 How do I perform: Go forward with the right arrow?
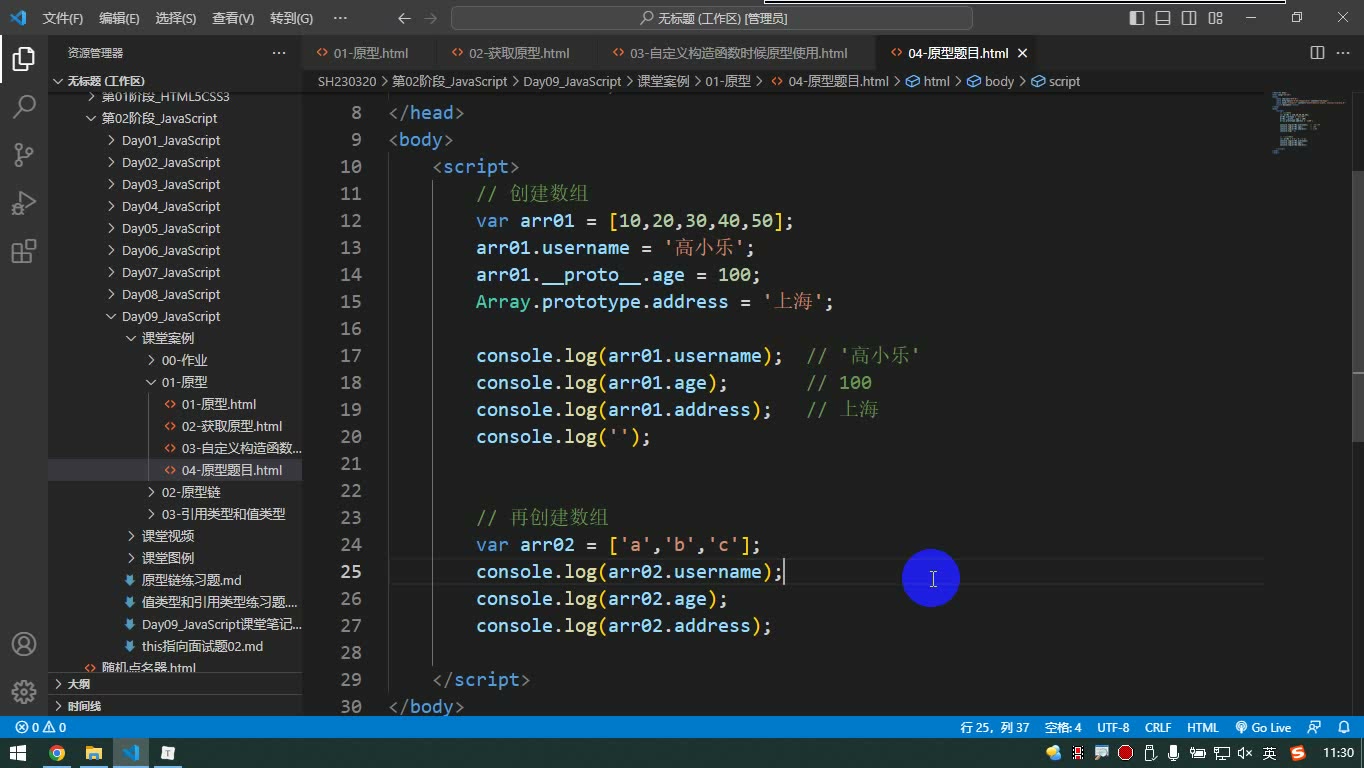click(x=431, y=18)
